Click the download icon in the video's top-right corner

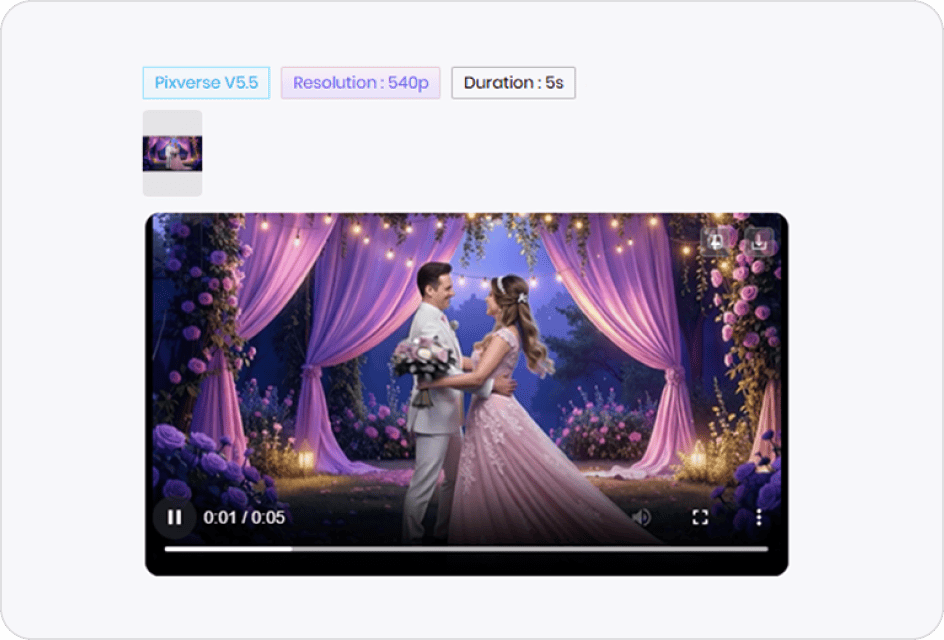tap(759, 240)
